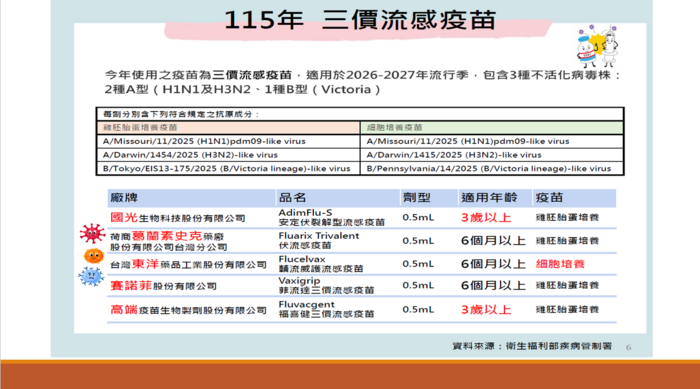This screenshot has height=389, width=700.
Task: Click '0.5mL' in the Vaxigrip row
Action: 418,285
